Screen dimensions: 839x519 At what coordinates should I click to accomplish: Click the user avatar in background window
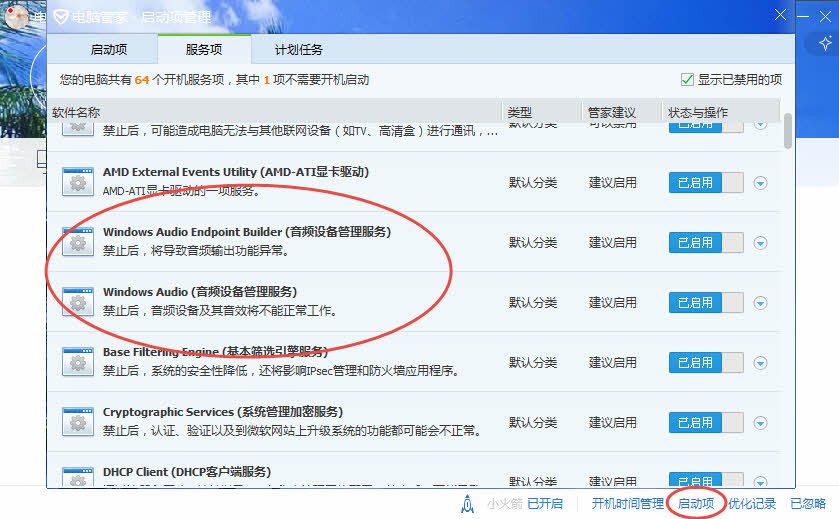tap(17, 16)
